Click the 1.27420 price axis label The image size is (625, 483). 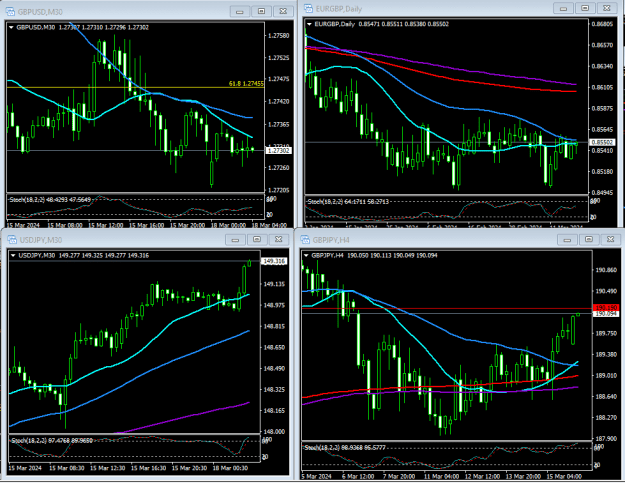[x=279, y=102]
